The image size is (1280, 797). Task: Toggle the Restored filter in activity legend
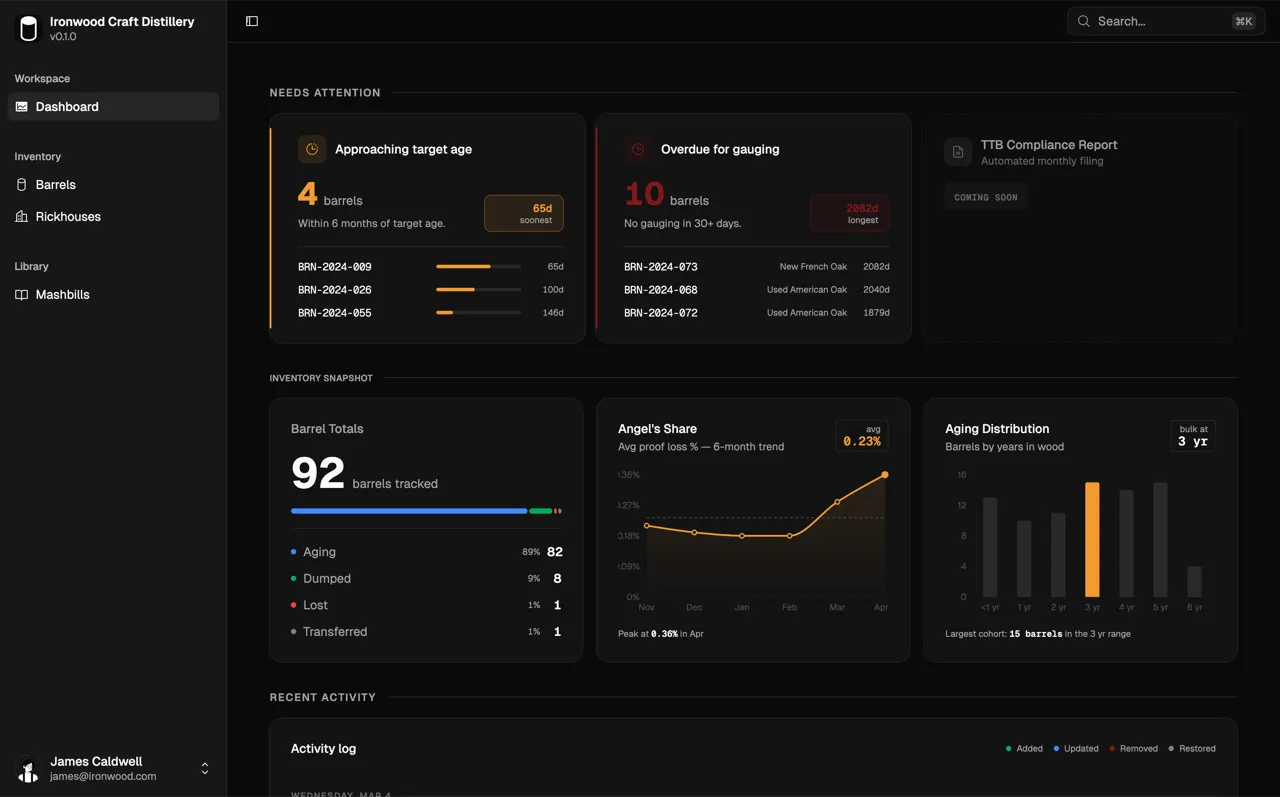(x=1191, y=748)
